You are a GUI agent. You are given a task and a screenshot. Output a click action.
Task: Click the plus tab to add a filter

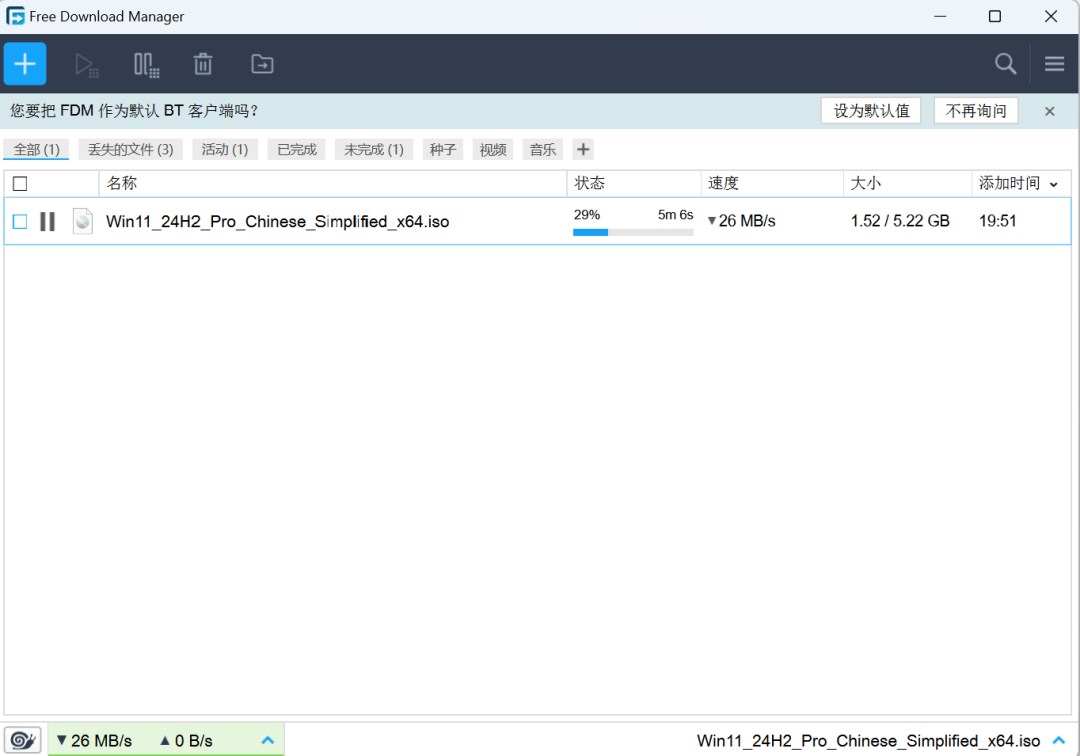tap(583, 148)
